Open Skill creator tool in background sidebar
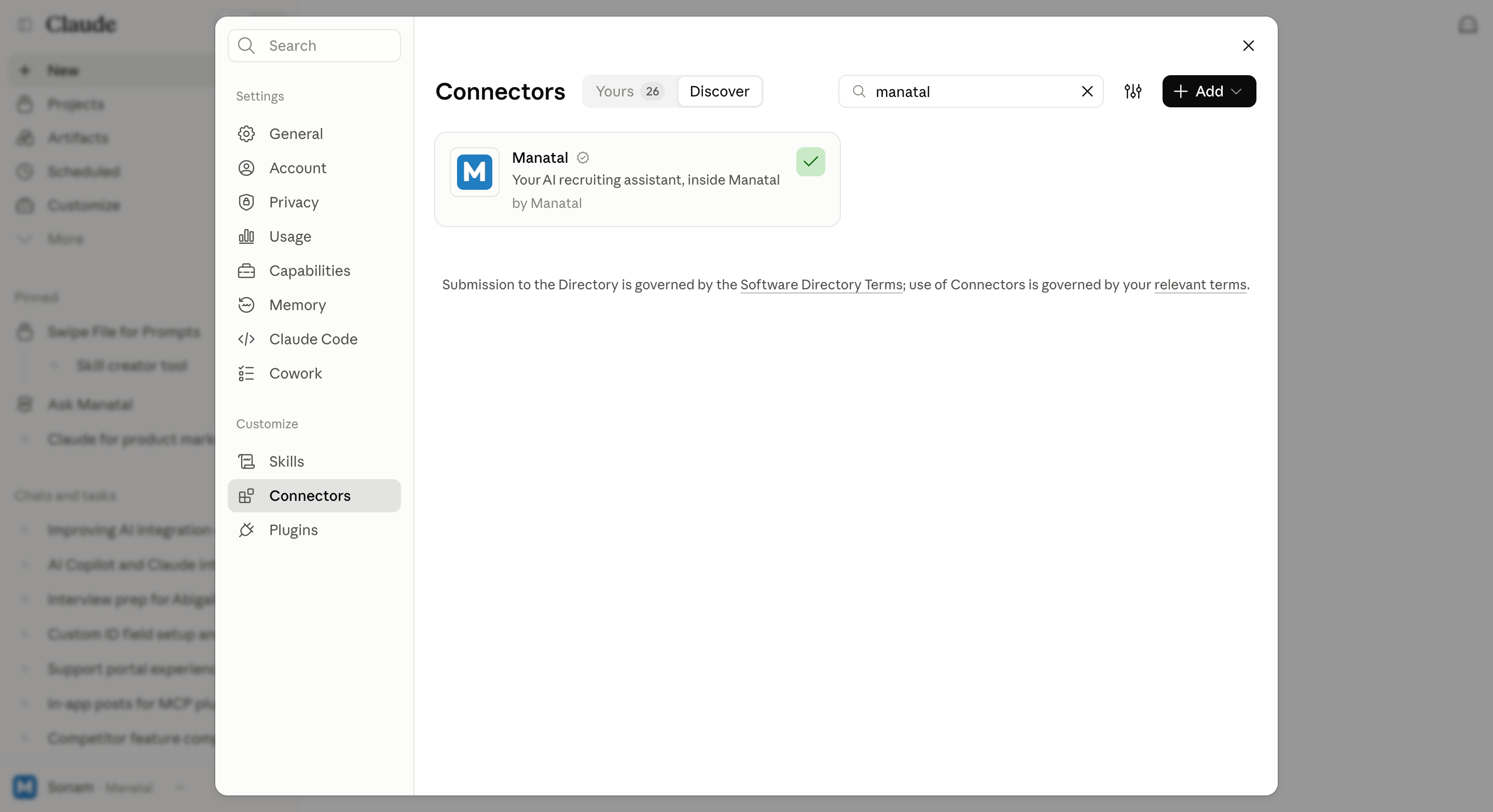 (132, 366)
